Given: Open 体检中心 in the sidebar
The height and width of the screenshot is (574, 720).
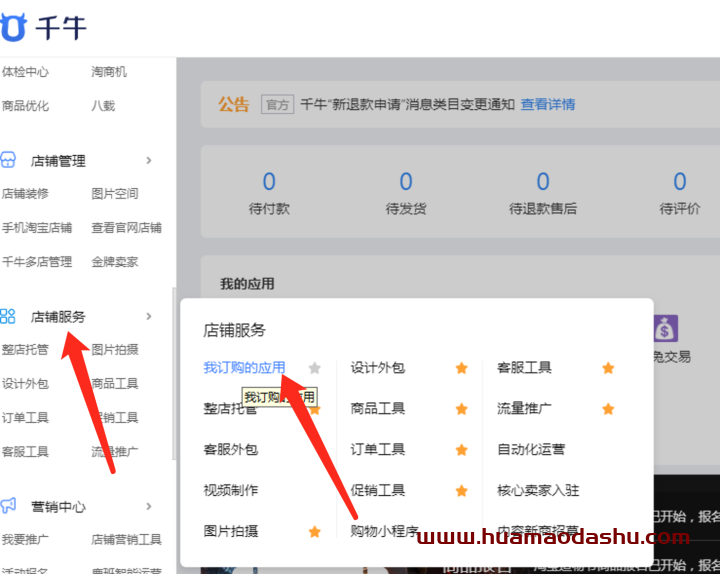Looking at the screenshot, I should 25,72.
